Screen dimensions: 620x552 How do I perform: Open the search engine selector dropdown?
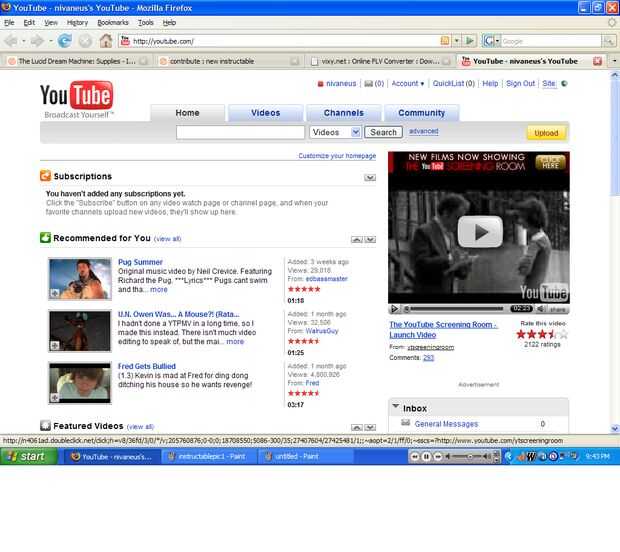coord(497,41)
